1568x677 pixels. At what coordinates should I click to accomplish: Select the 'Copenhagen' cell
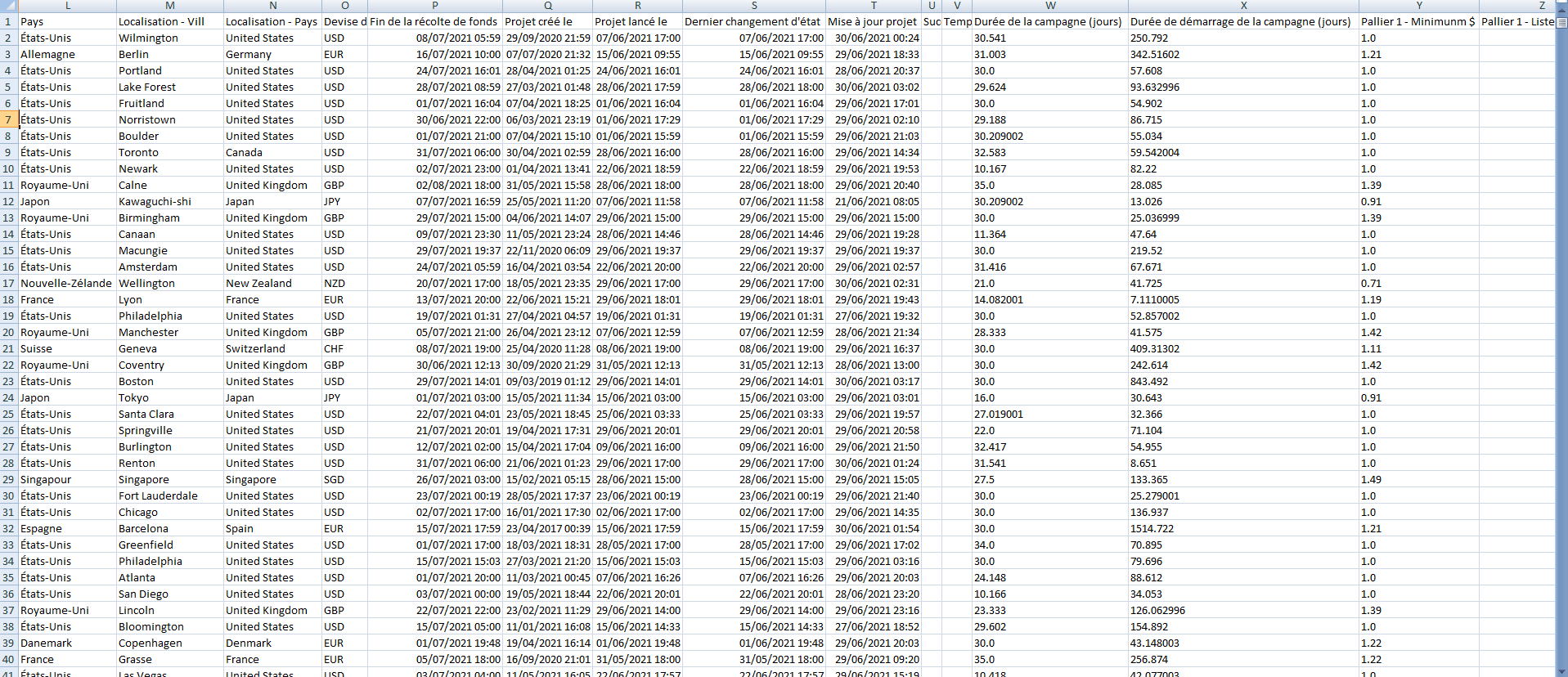click(x=170, y=643)
